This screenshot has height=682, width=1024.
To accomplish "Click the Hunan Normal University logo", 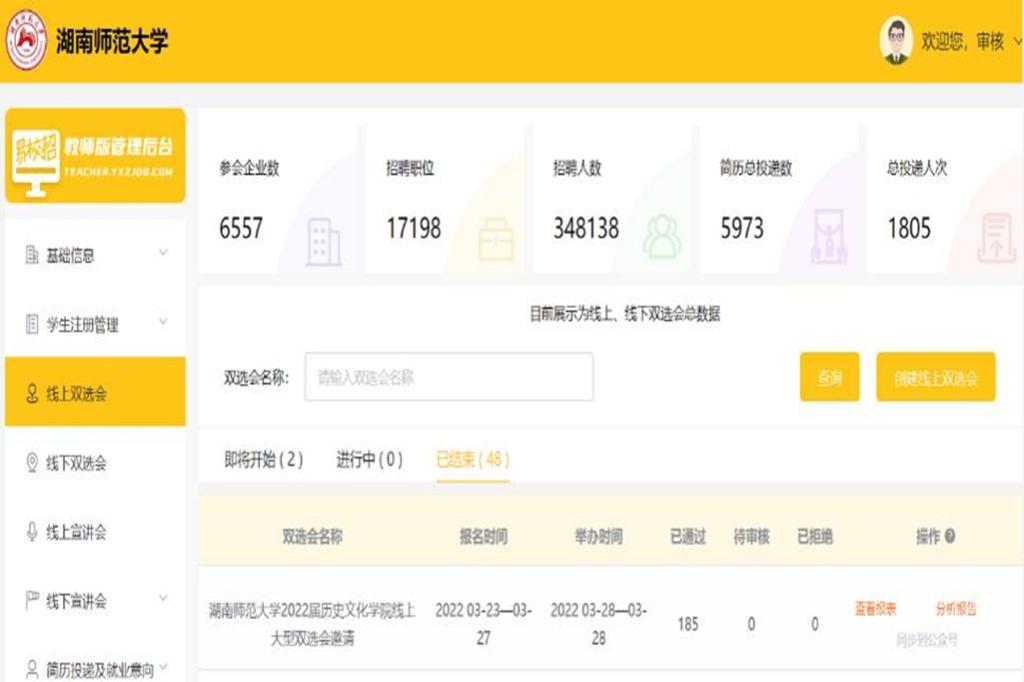I will click(x=26, y=40).
